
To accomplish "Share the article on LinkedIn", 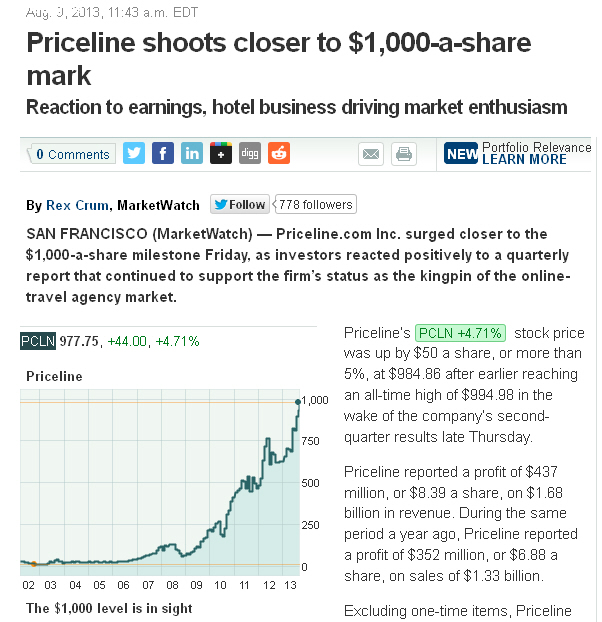I will (192, 153).
